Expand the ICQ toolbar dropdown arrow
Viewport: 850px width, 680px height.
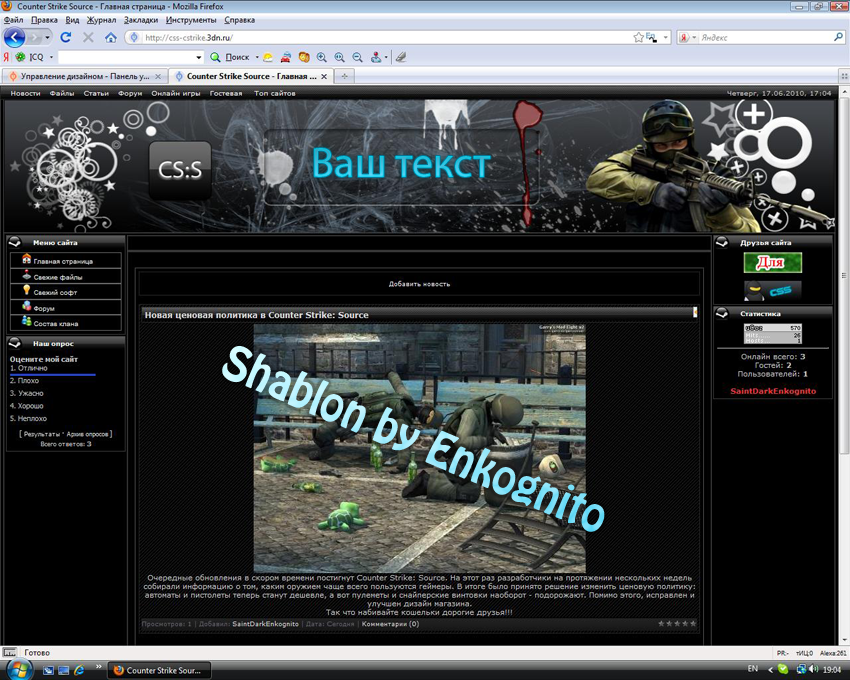coord(51,57)
